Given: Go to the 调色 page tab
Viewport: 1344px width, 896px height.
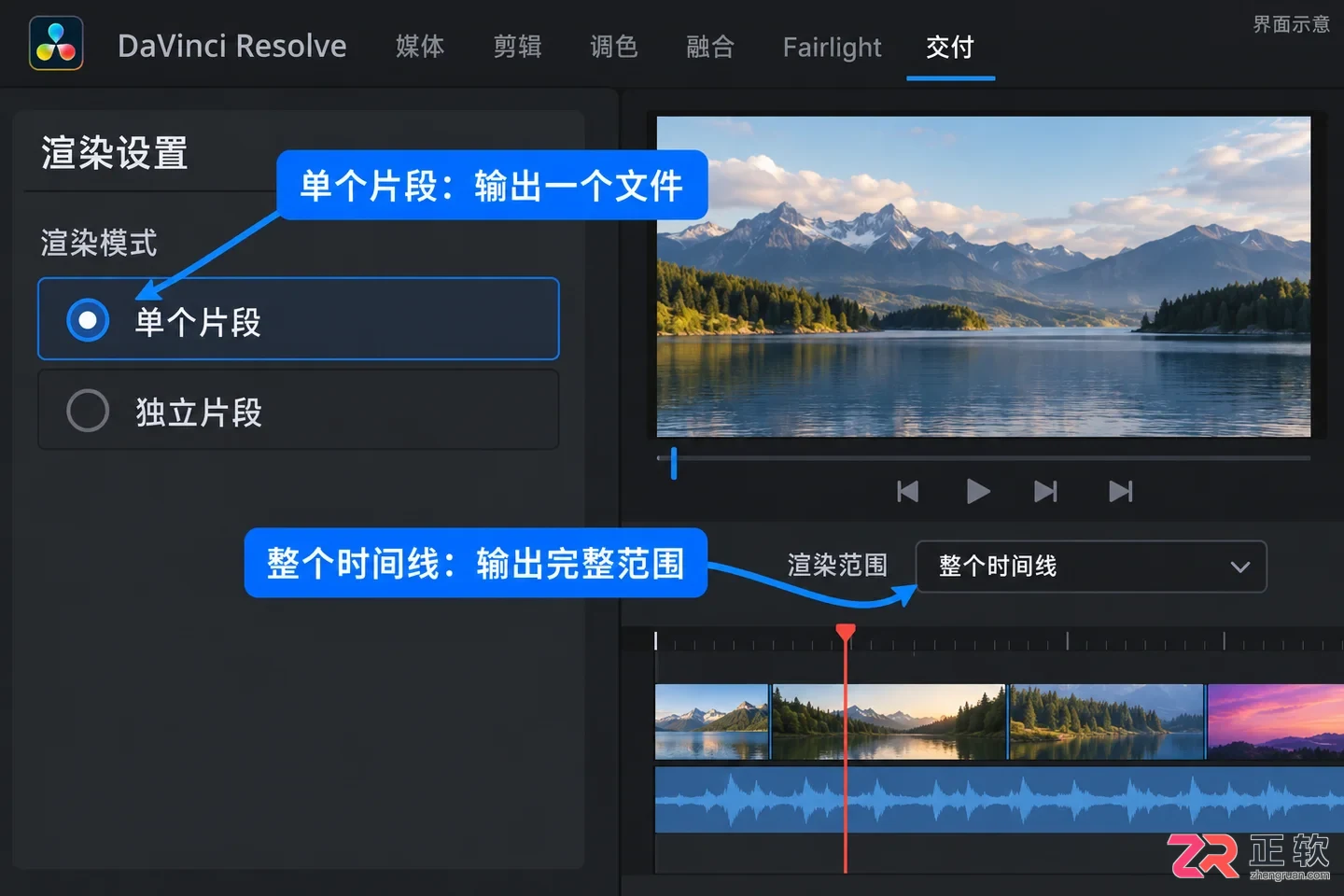Looking at the screenshot, I should [614, 47].
